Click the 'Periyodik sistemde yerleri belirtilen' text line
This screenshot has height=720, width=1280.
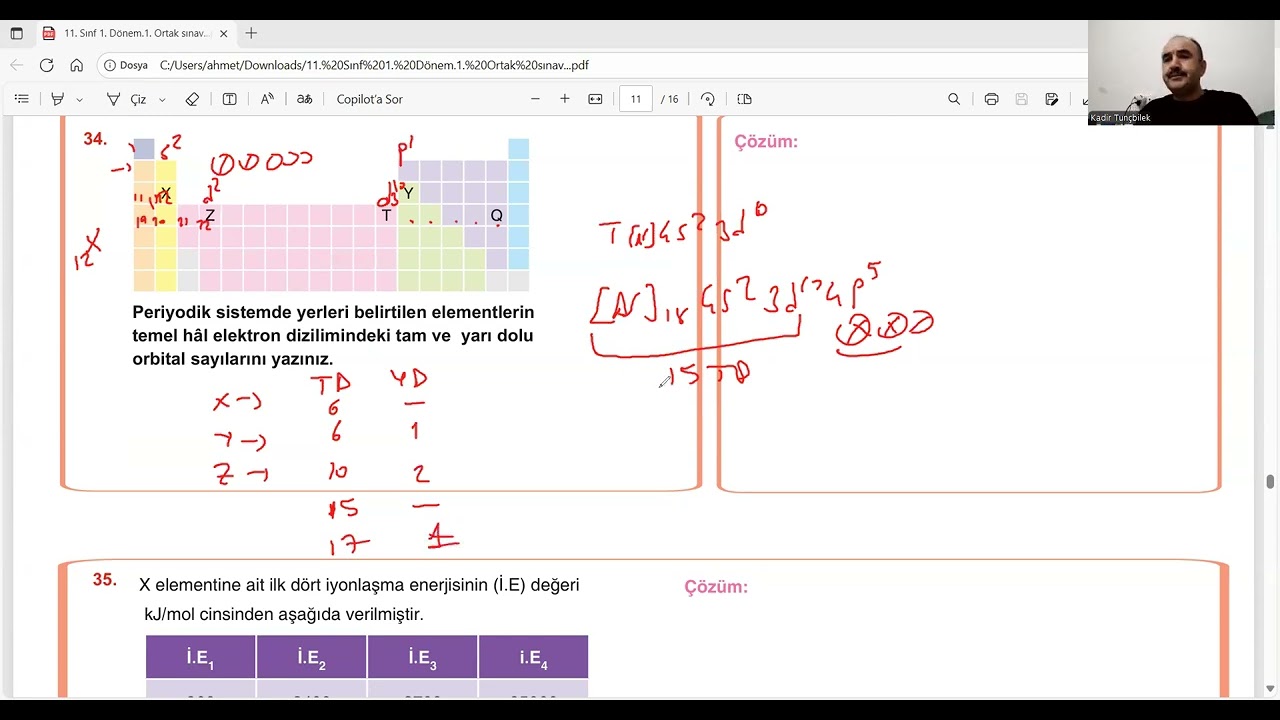click(333, 312)
